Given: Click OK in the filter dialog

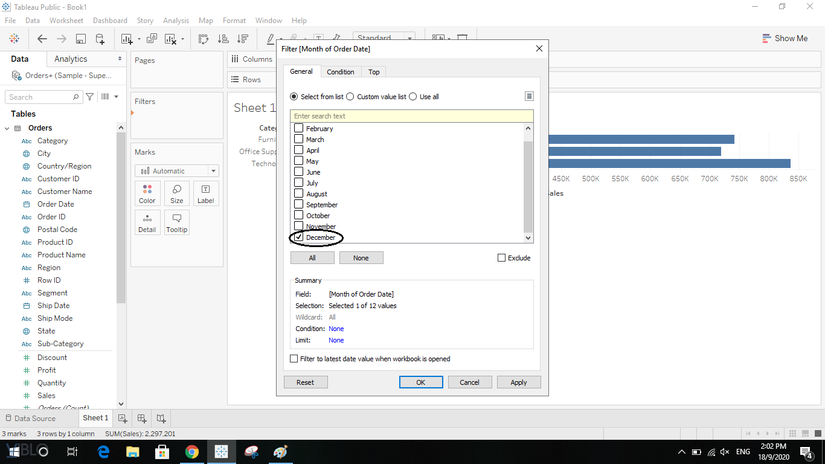Looking at the screenshot, I should (x=420, y=382).
